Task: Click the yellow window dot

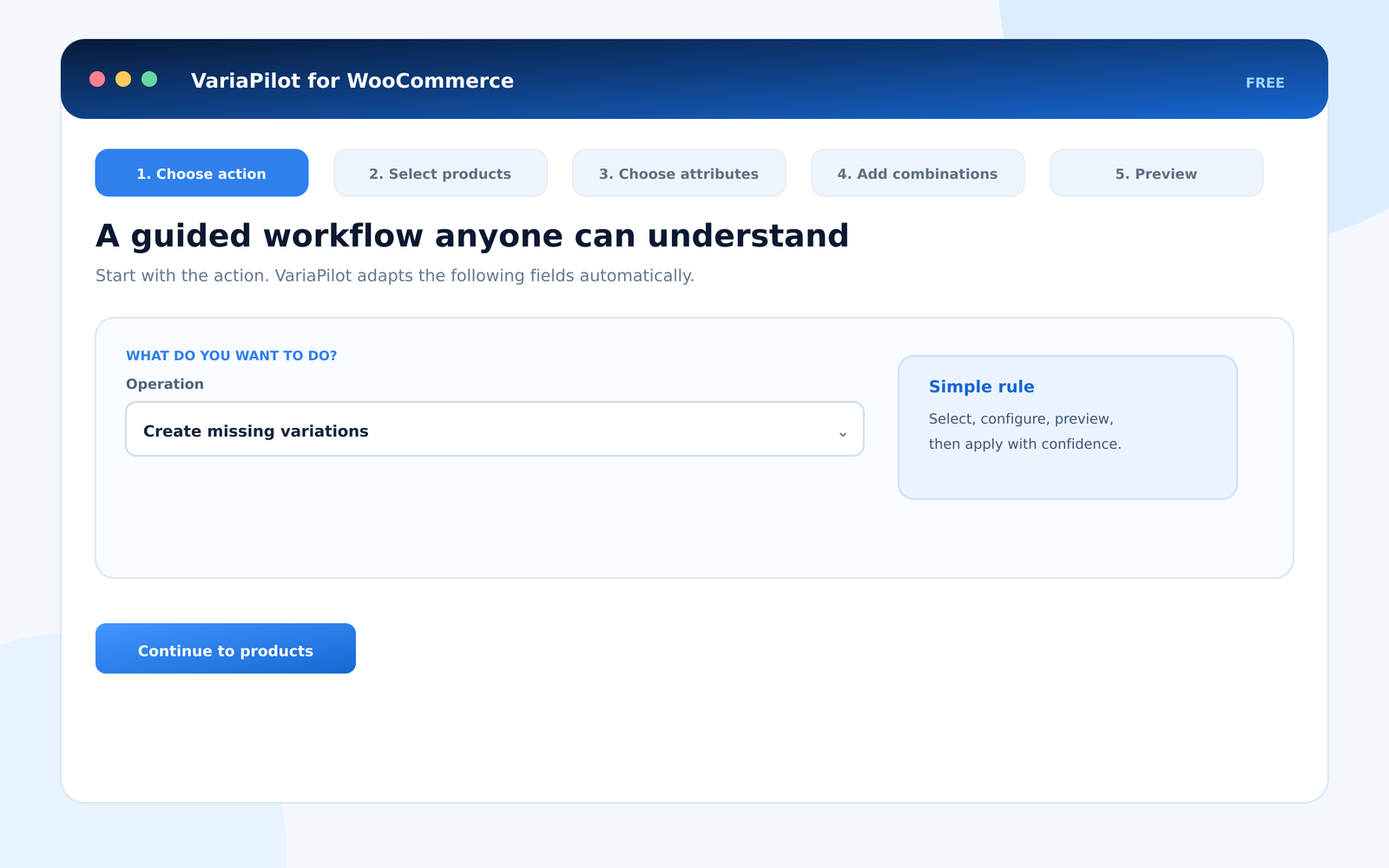Action: pos(123,79)
